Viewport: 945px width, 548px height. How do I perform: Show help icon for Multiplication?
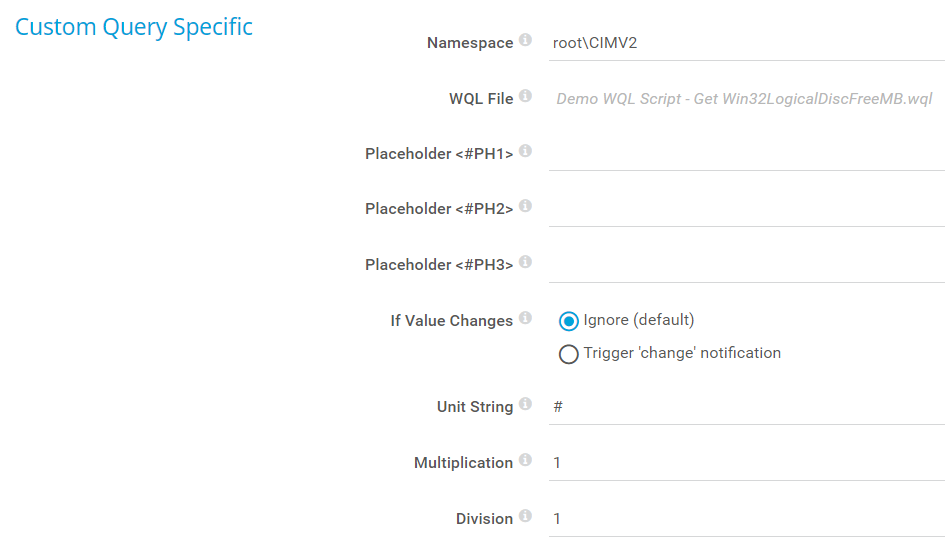(x=525, y=461)
